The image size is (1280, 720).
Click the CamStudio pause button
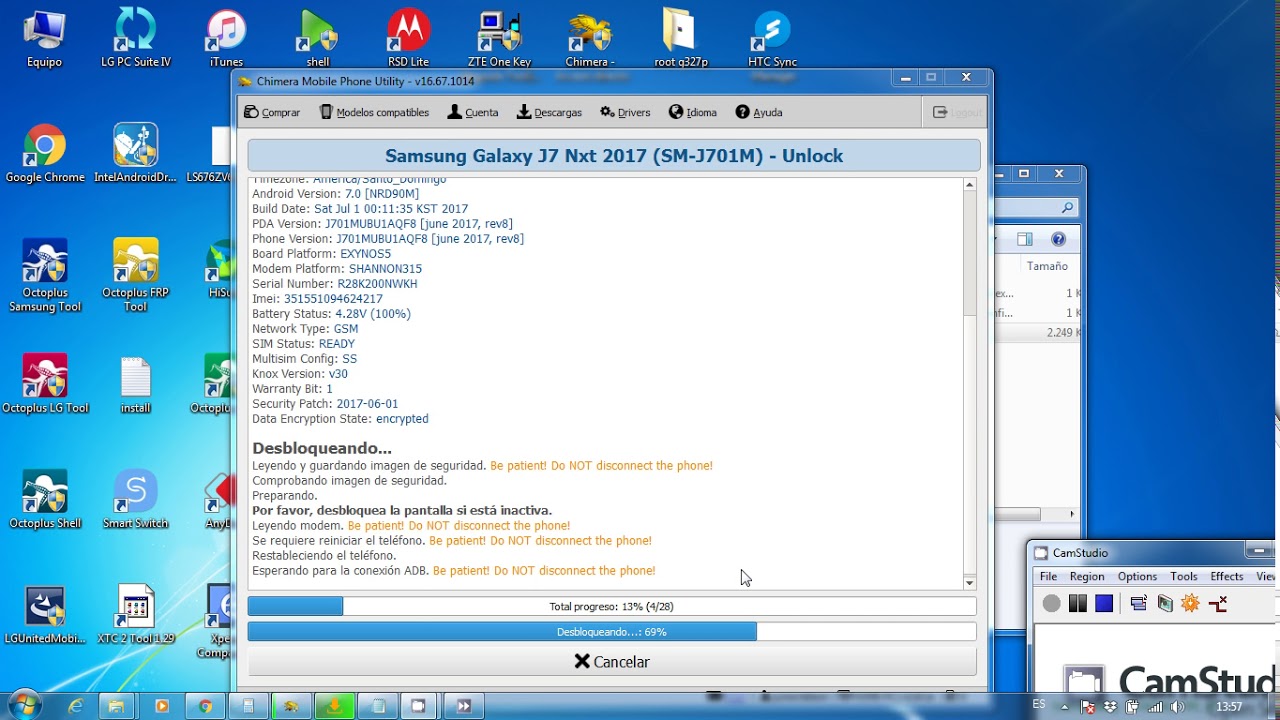(1077, 603)
